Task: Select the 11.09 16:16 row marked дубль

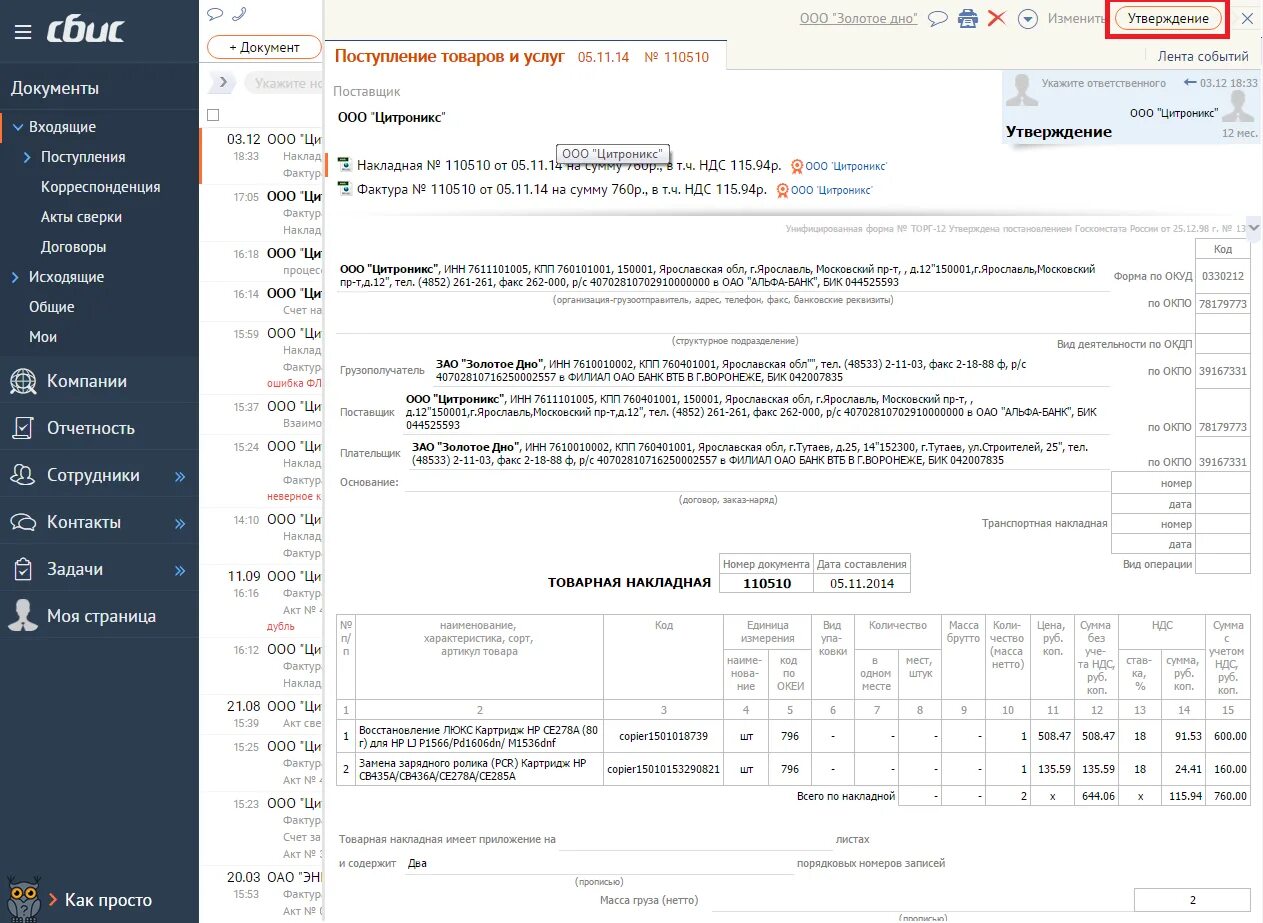Action: click(262, 600)
